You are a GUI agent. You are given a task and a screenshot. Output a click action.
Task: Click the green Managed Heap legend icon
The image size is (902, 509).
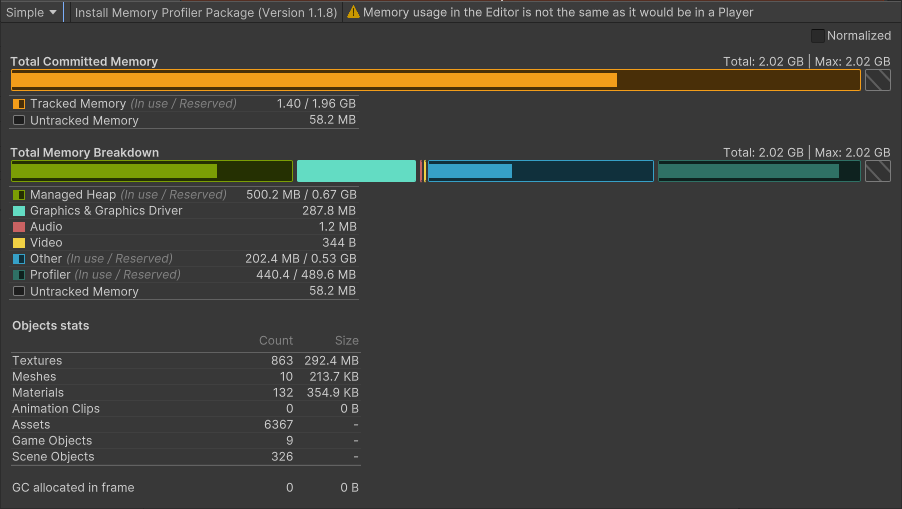click(x=19, y=195)
